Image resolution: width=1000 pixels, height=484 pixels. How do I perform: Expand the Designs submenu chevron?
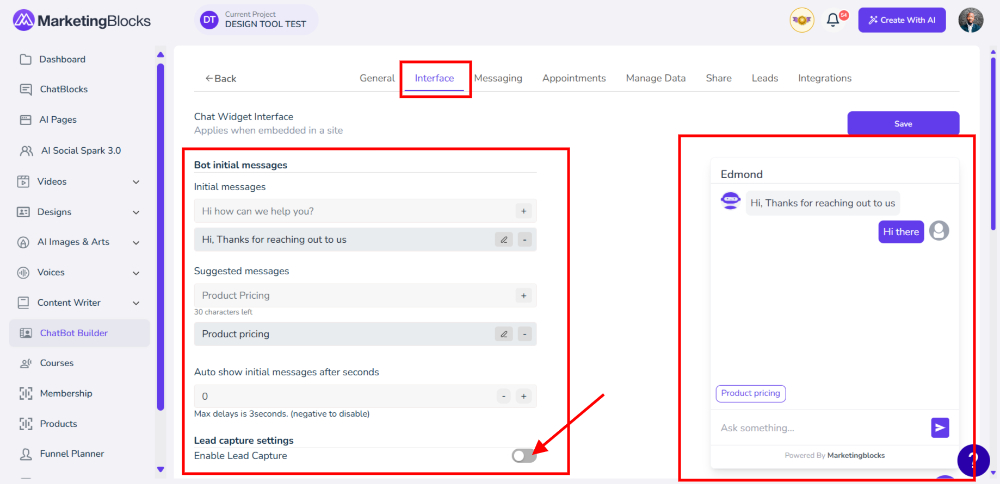pos(136,212)
